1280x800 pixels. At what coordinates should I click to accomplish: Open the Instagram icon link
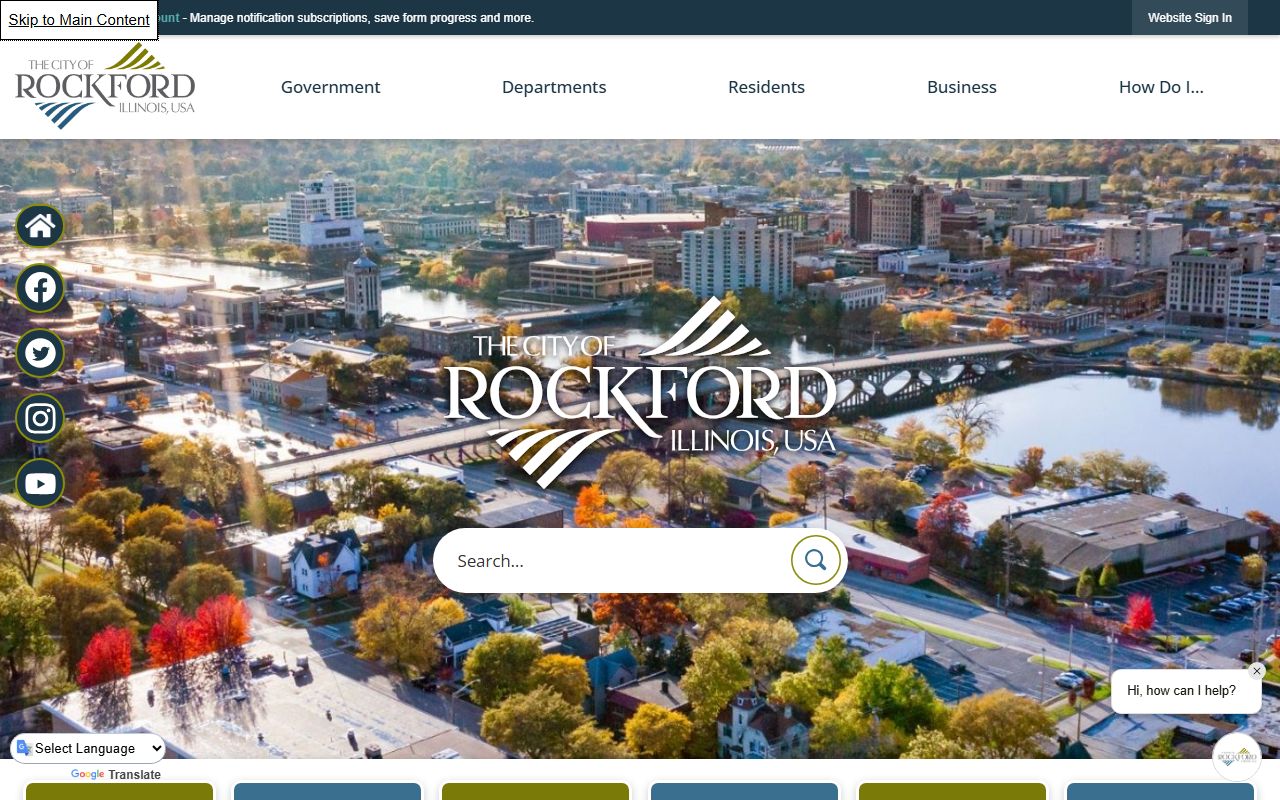click(x=40, y=418)
